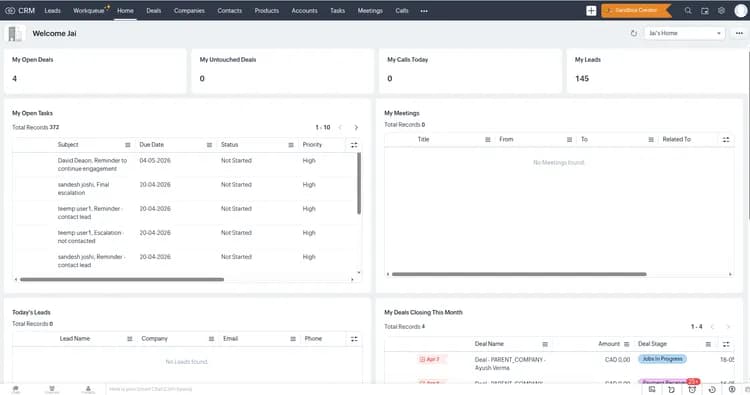
Task: Open task sandesh joshi, Final escalation
Action: click(x=83, y=188)
